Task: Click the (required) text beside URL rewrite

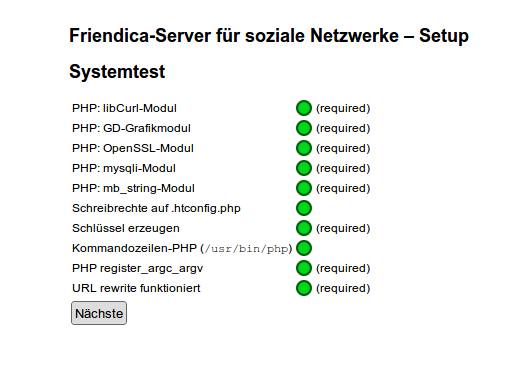Action: tap(343, 288)
